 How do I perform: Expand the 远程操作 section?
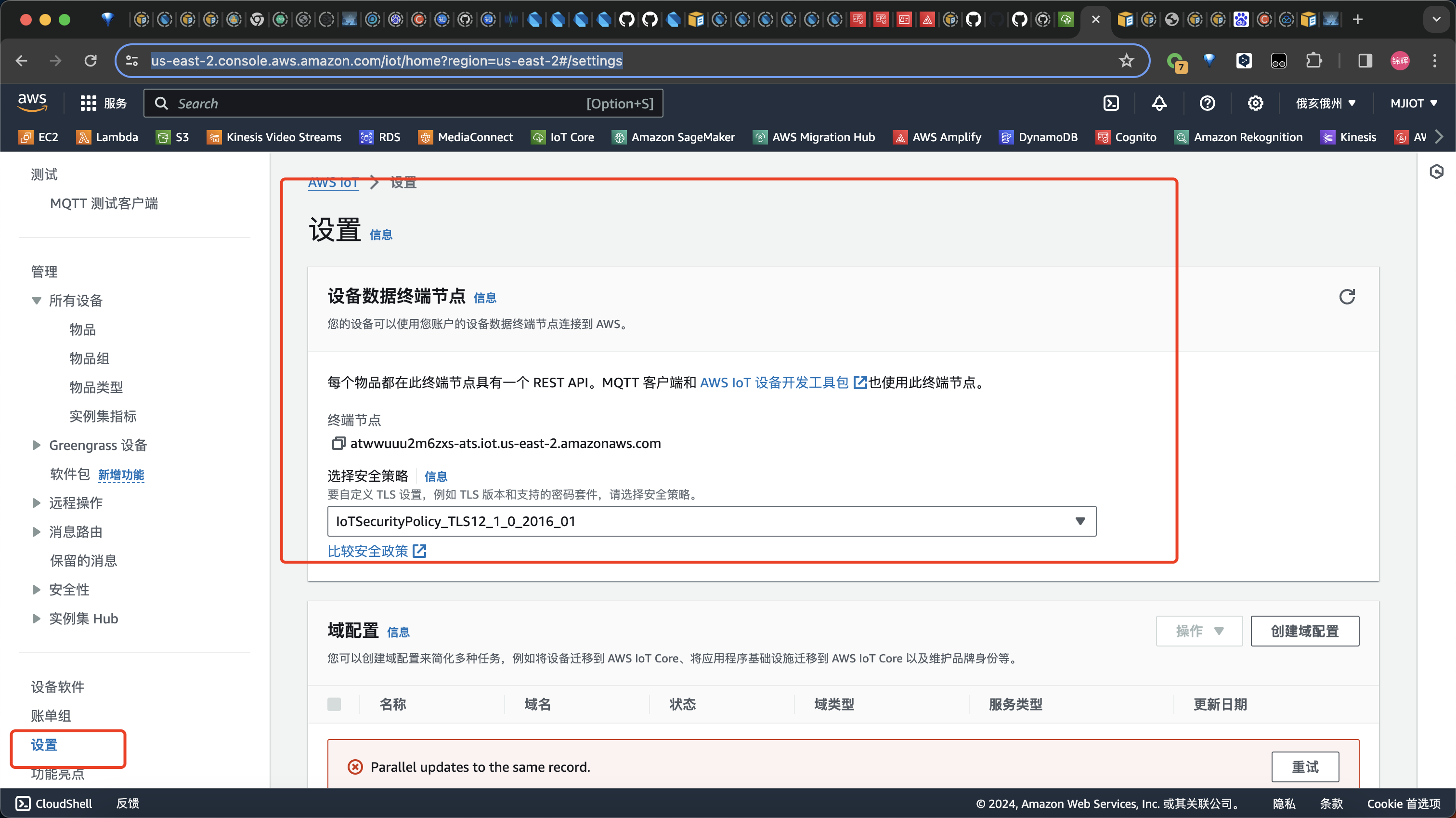click(37, 503)
